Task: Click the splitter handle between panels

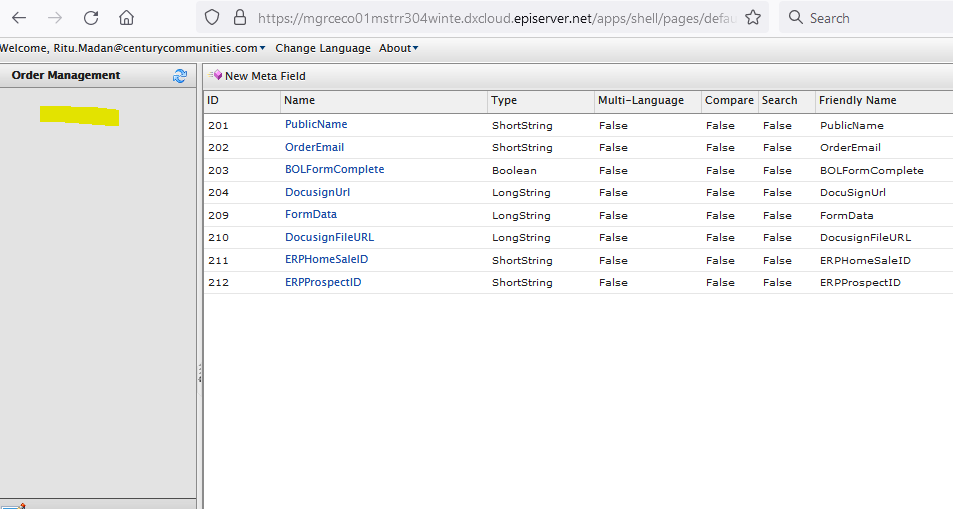Action: click(200, 372)
